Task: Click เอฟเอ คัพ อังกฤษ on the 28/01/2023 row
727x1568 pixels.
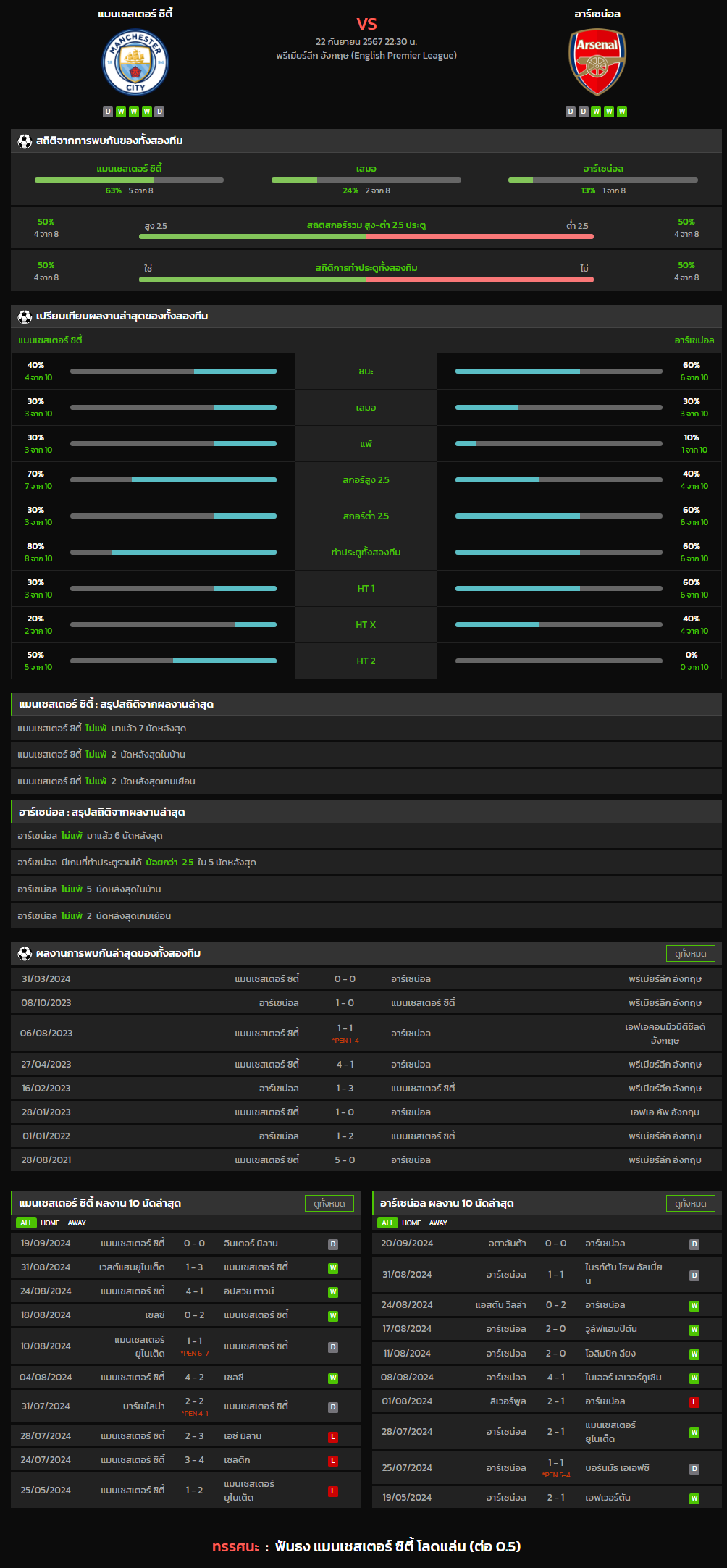Action: [x=665, y=1112]
